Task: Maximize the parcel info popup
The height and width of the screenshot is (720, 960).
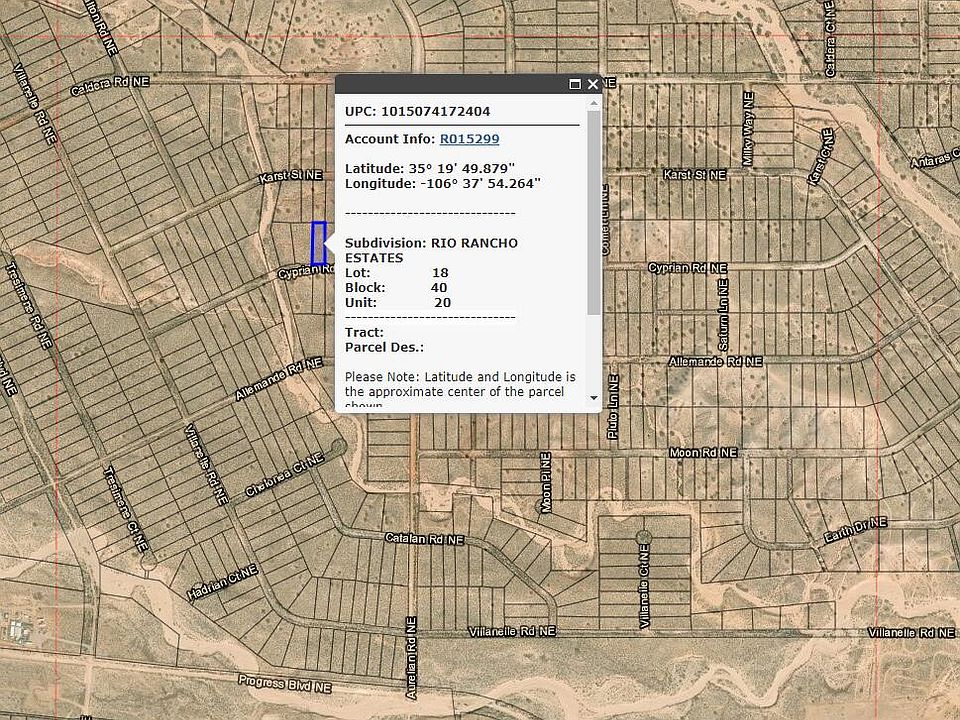Action: [575, 85]
